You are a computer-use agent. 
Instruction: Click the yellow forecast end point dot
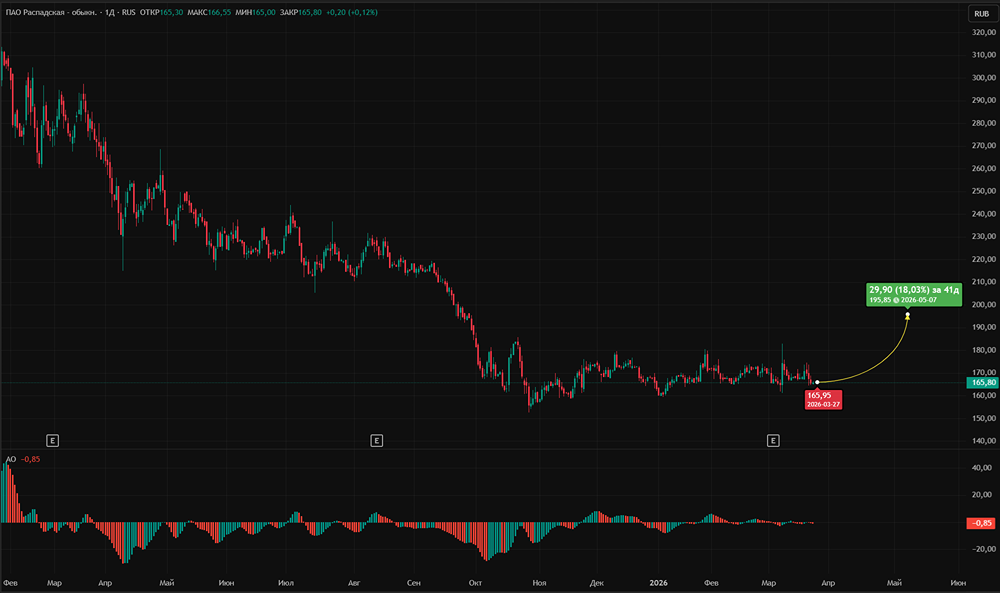coord(908,314)
